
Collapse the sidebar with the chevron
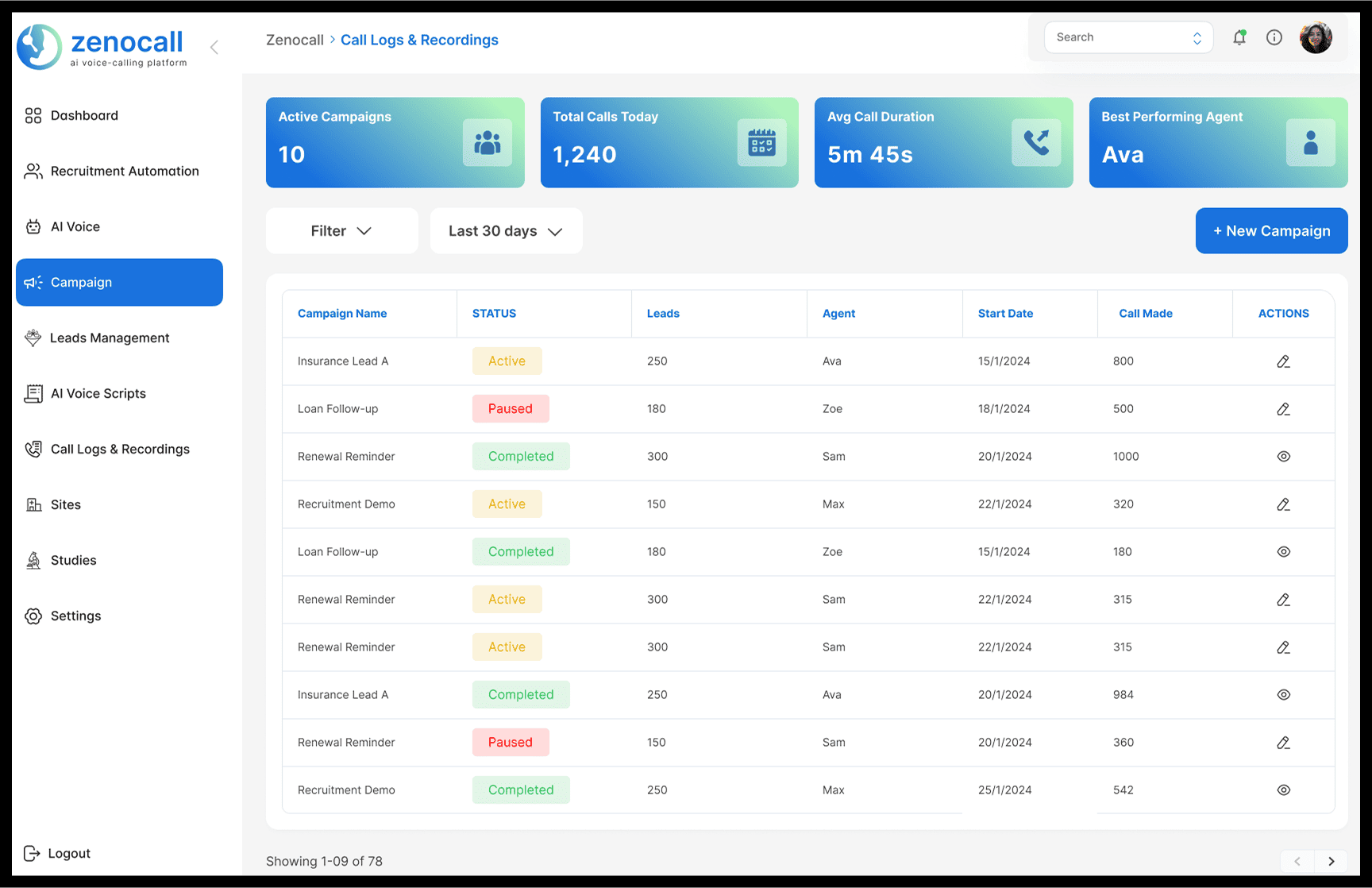[x=214, y=47]
